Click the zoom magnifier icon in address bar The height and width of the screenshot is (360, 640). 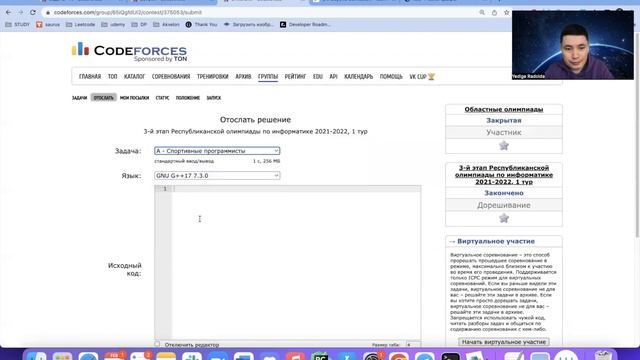click(482, 13)
